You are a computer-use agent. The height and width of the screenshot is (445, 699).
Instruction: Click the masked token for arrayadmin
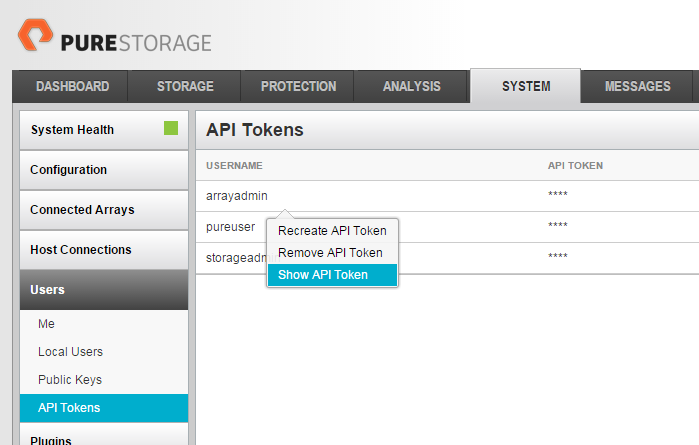558,194
